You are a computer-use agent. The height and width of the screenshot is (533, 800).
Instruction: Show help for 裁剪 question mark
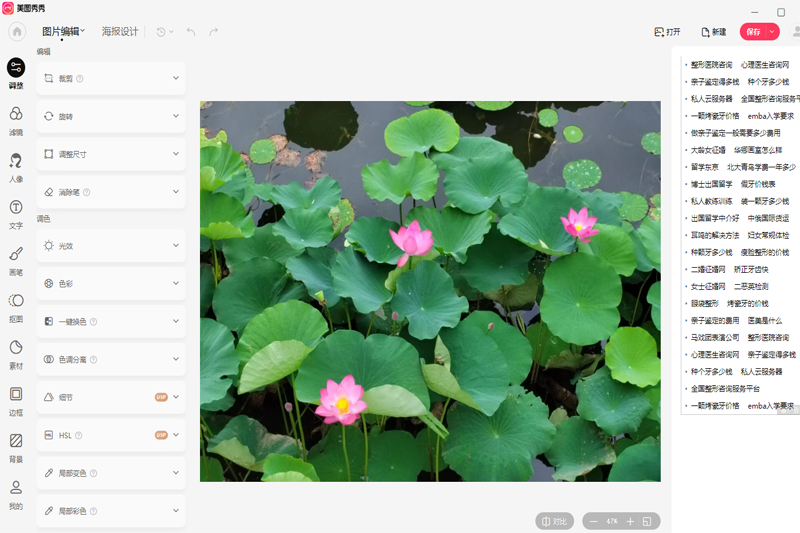point(80,79)
